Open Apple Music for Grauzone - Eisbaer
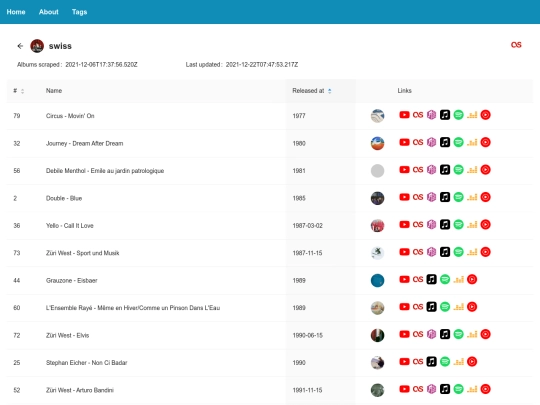This screenshot has height=405, width=540. [x=432, y=279]
